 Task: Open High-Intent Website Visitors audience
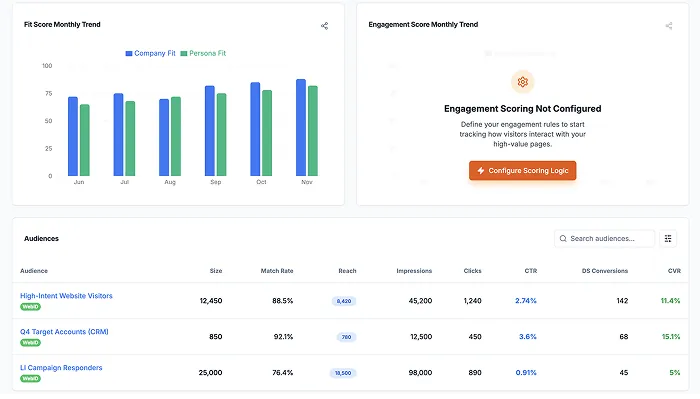point(66,295)
